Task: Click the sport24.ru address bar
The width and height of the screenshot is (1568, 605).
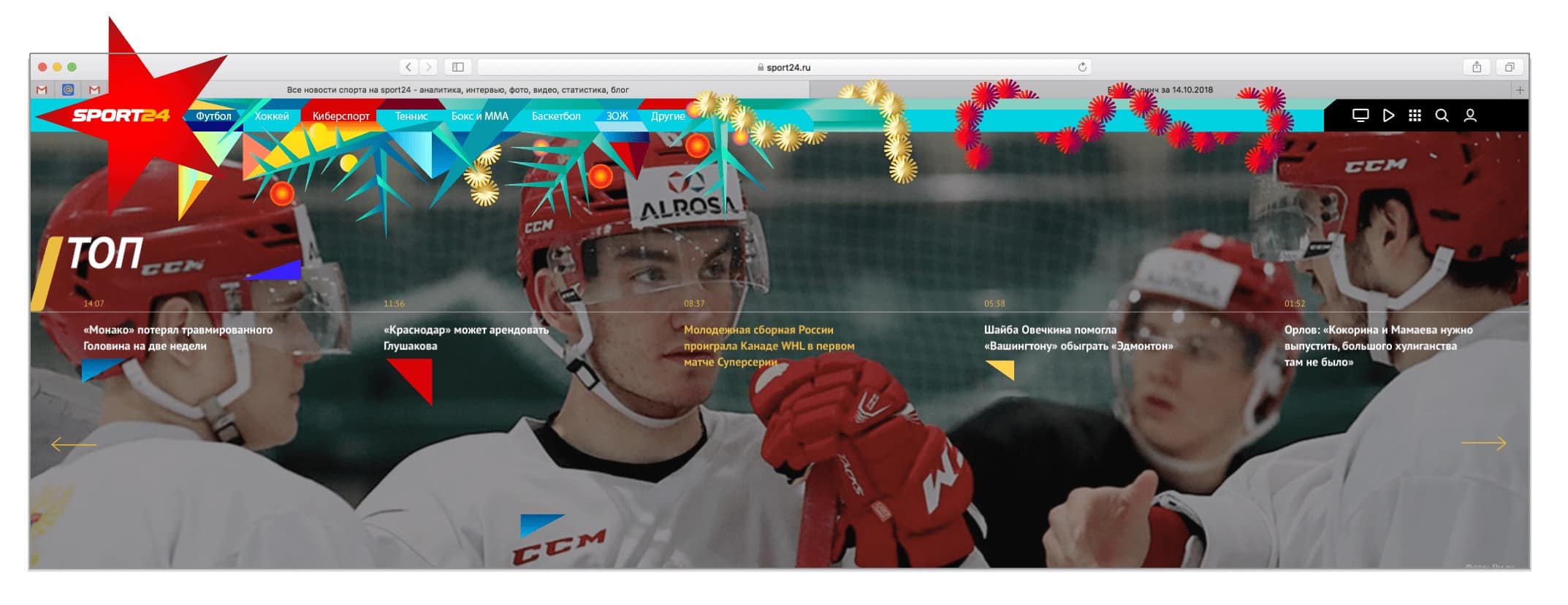Action: coord(783,67)
